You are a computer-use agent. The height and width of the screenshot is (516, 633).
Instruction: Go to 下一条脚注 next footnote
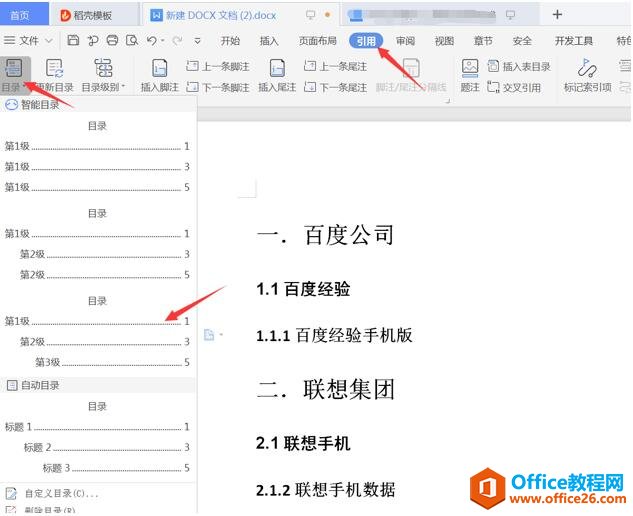point(218,87)
